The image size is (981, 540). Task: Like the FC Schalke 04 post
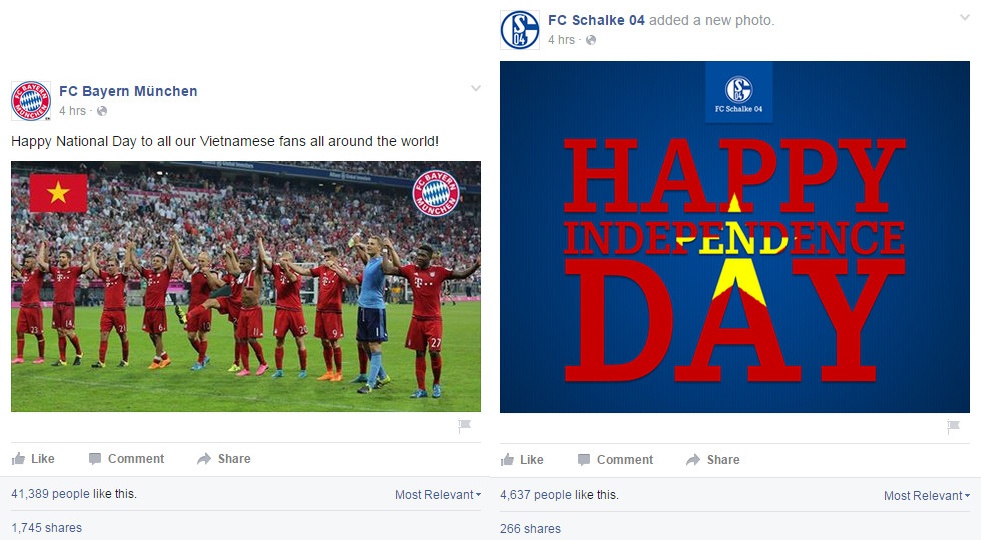coord(522,460)
